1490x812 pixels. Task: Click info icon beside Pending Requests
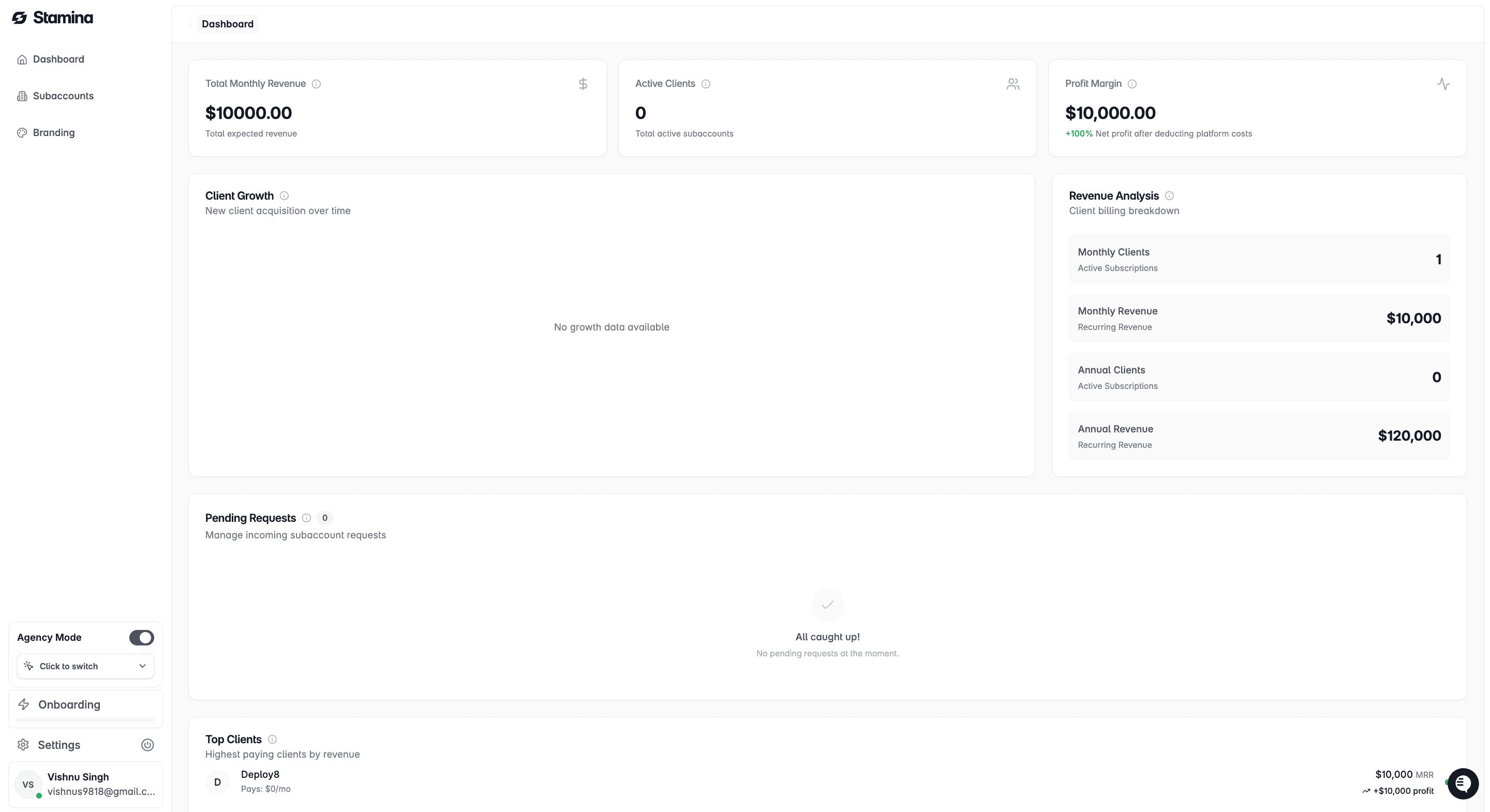tap(307, 518)
